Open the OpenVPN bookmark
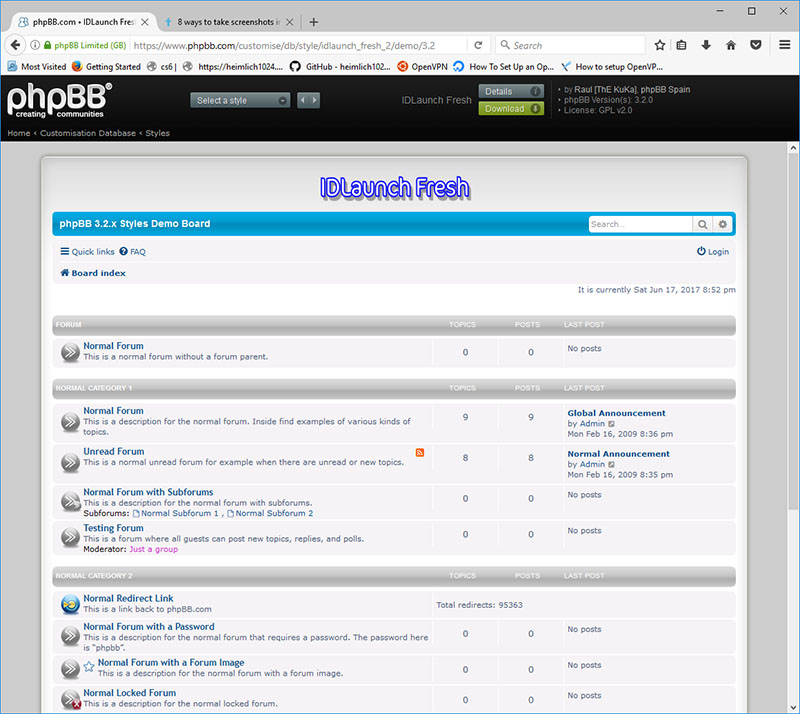This screenshot has width=800, height=714. coord(422,66)
